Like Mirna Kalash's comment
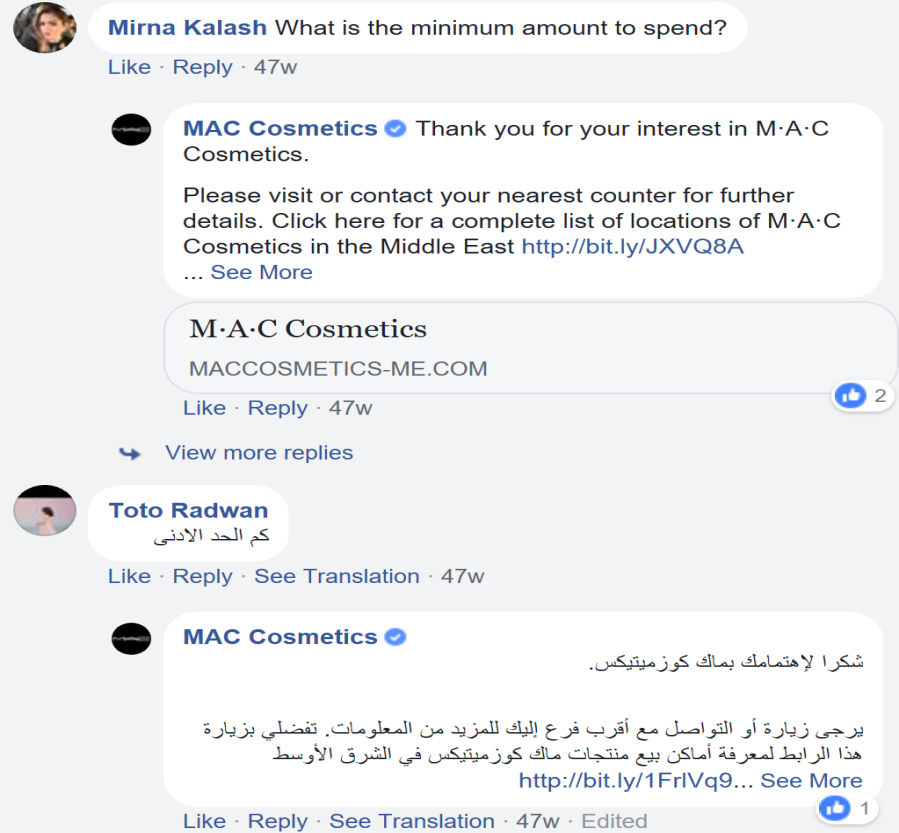Viewport: 899px width, 833px height. (129, 68)
